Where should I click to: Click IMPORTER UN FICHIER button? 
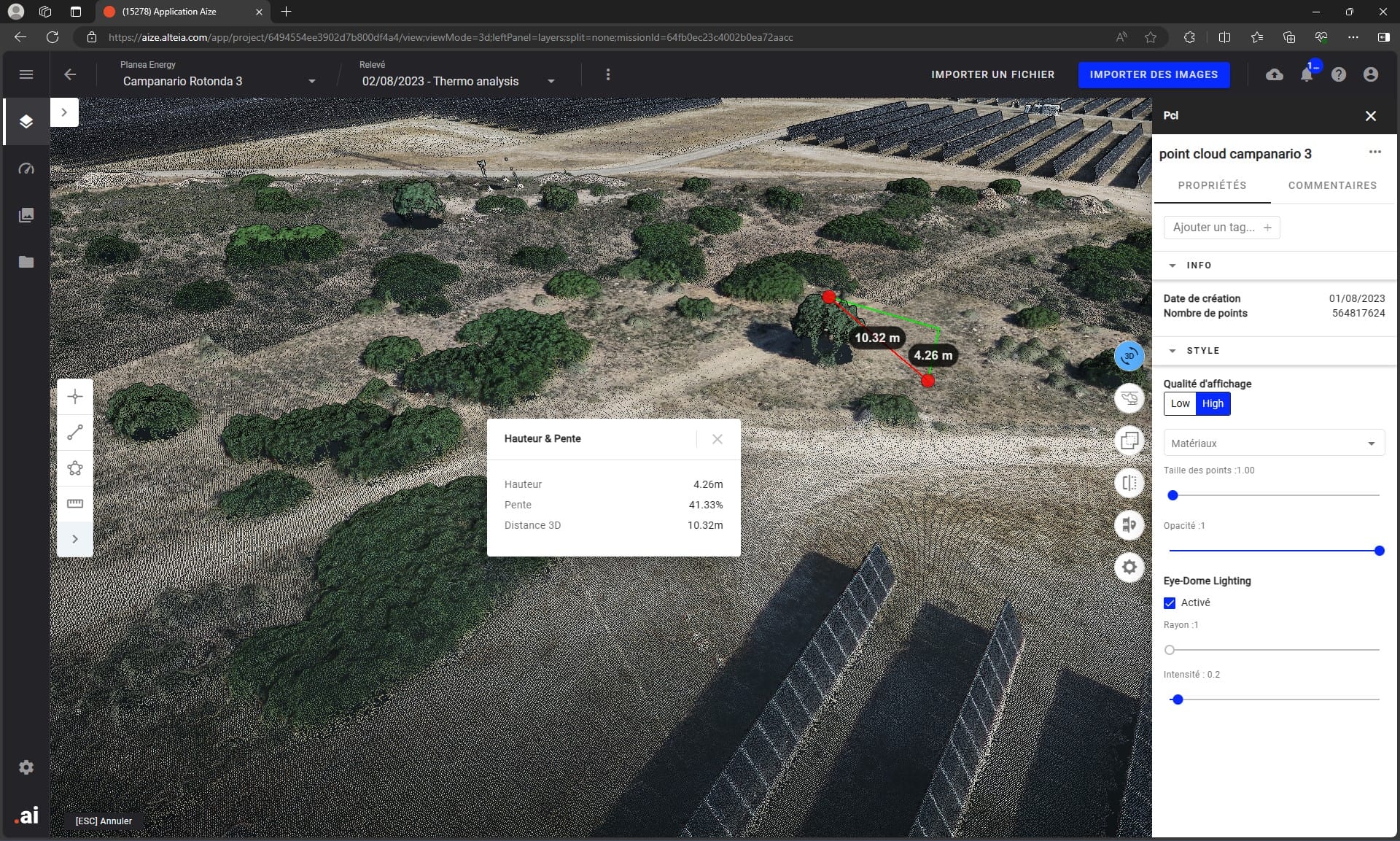992,74
